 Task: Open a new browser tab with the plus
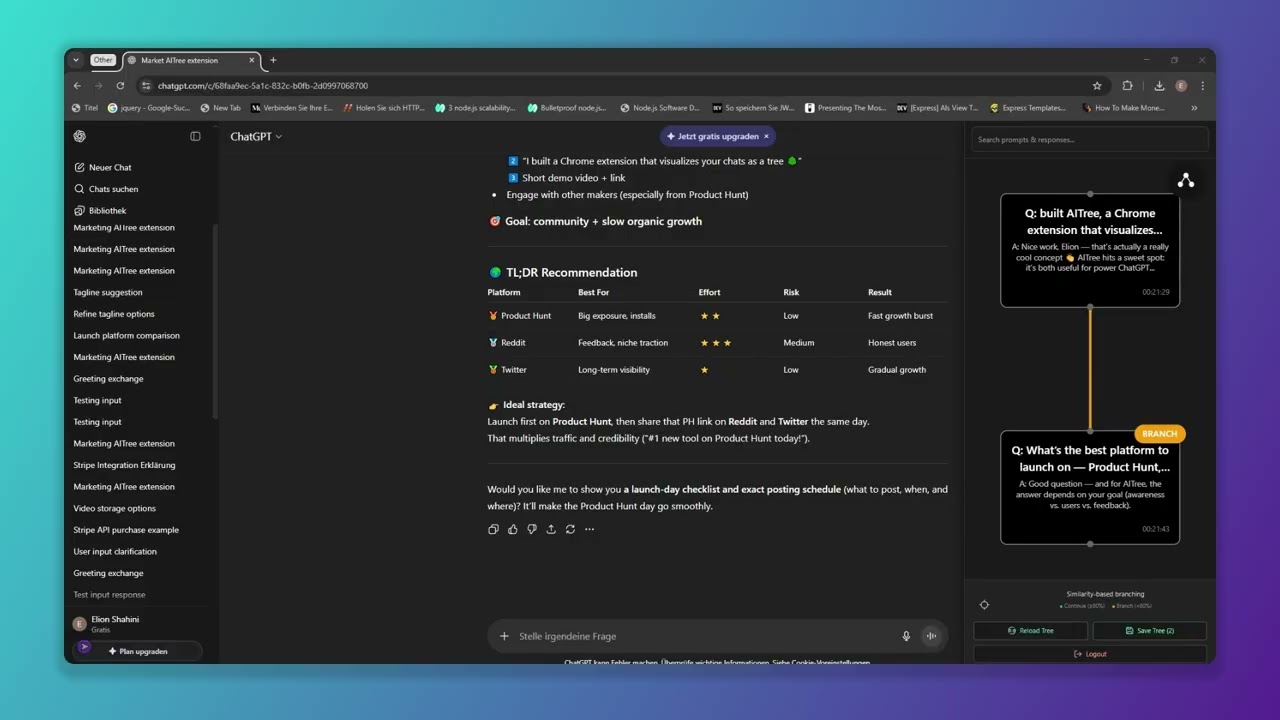tap(273, 60)
